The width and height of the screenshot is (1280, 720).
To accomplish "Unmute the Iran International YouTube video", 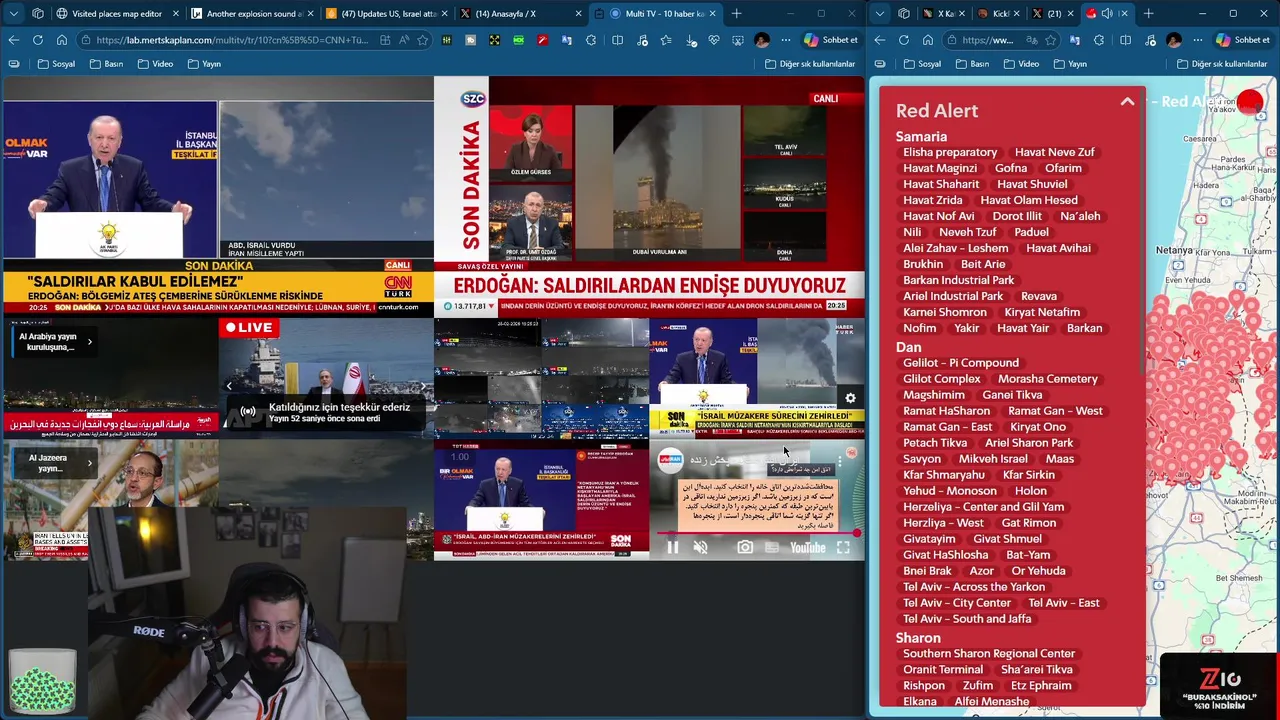I will [700, 547].
